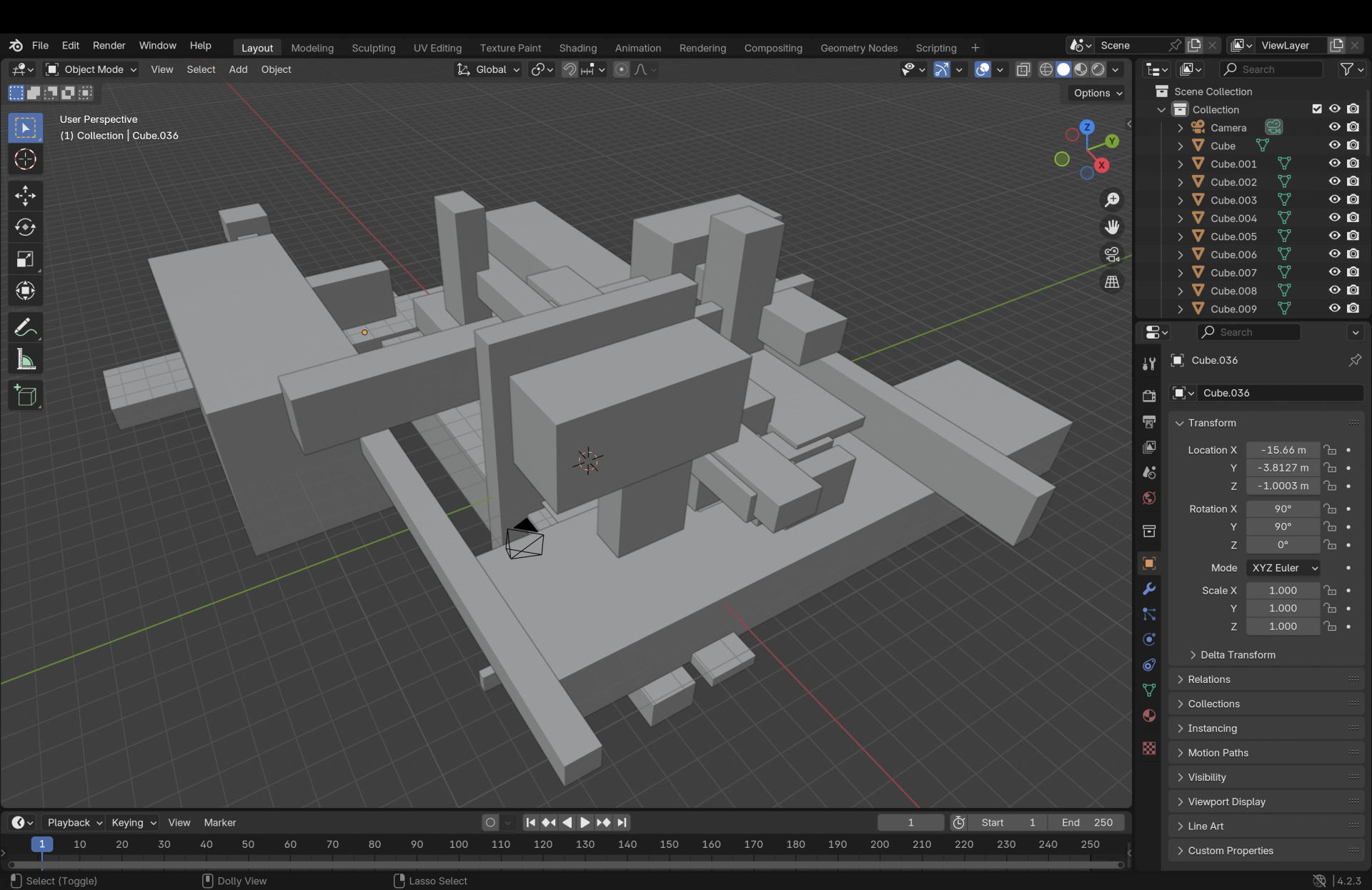Open the Playback dropdown in timeline
This screenshot has height=890, width=1372.
74,823
